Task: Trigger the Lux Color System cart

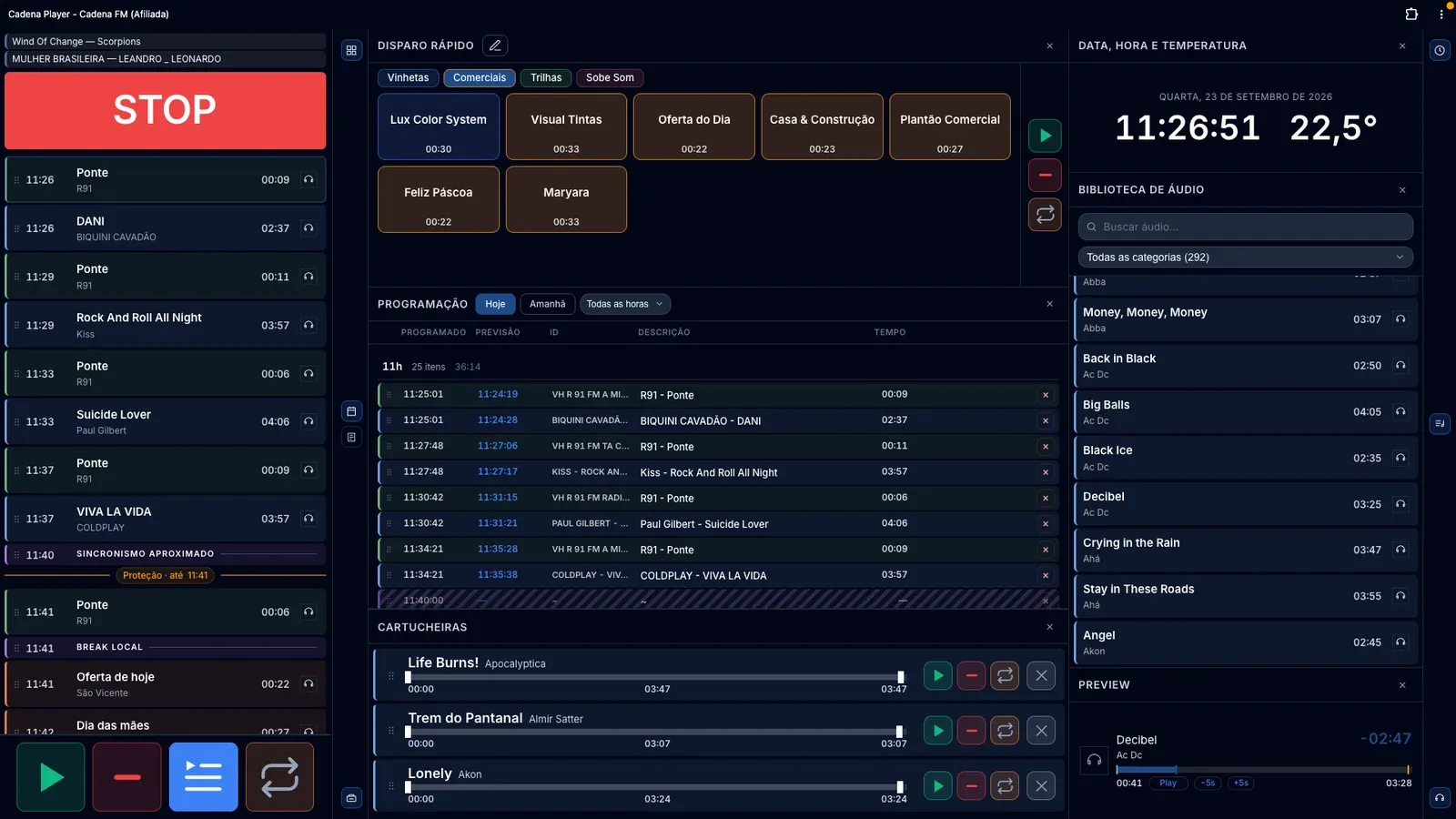Action: click(439, 126)
